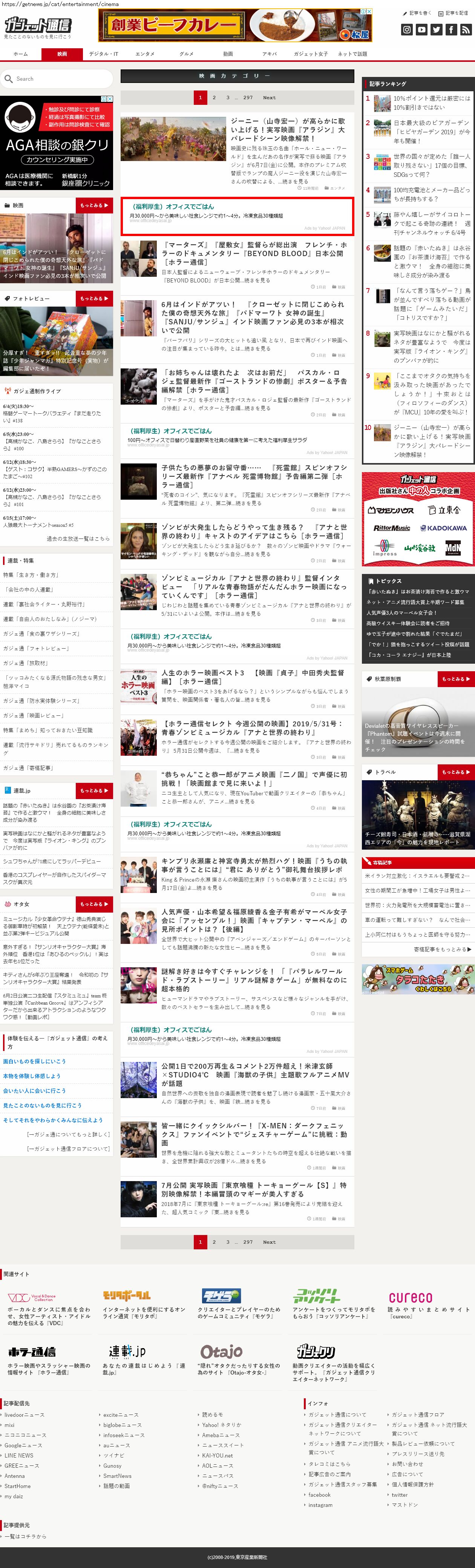Click the KADOKAWA logo
The width and height of the screenshot is (475, 1568).
coord(443,528)
